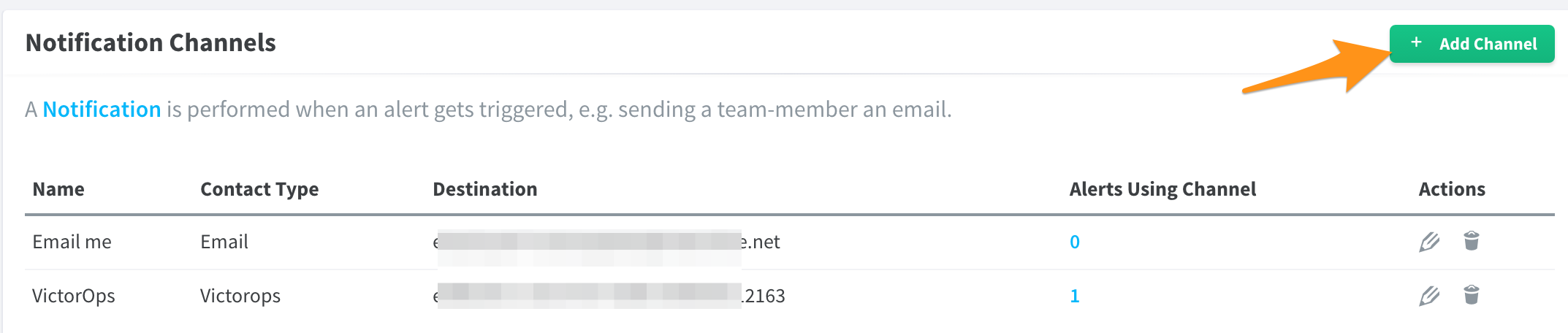
Task: Open the blue Notification link
Action: coord(102,110)
